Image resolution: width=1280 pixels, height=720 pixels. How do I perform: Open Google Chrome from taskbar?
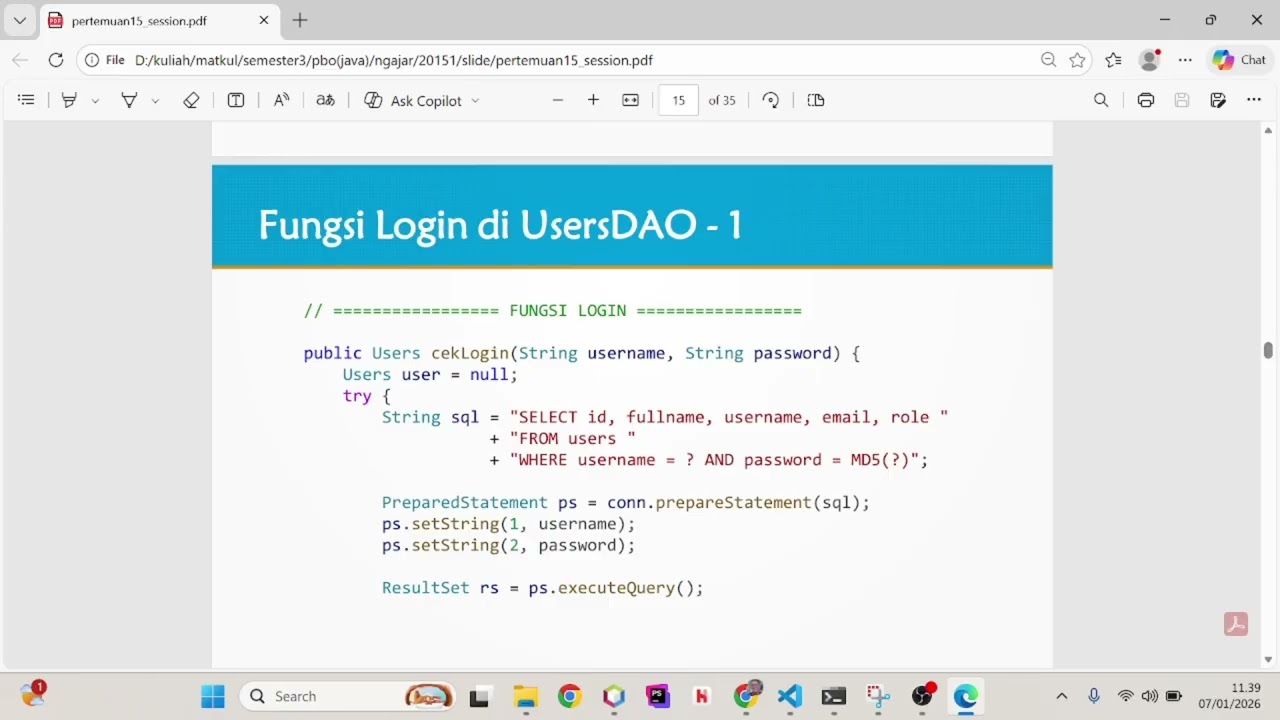pyautogui.click(x=570, y=696)
